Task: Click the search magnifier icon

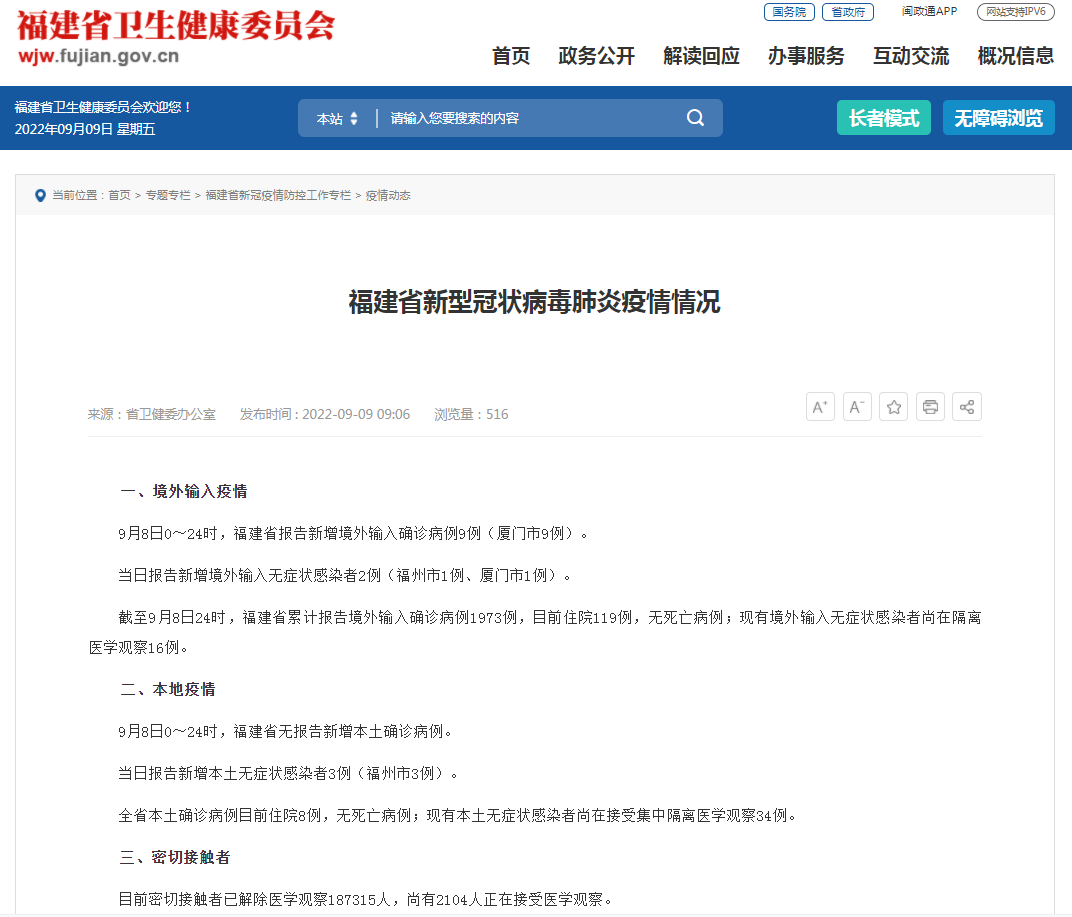Action: coord(694,117)
